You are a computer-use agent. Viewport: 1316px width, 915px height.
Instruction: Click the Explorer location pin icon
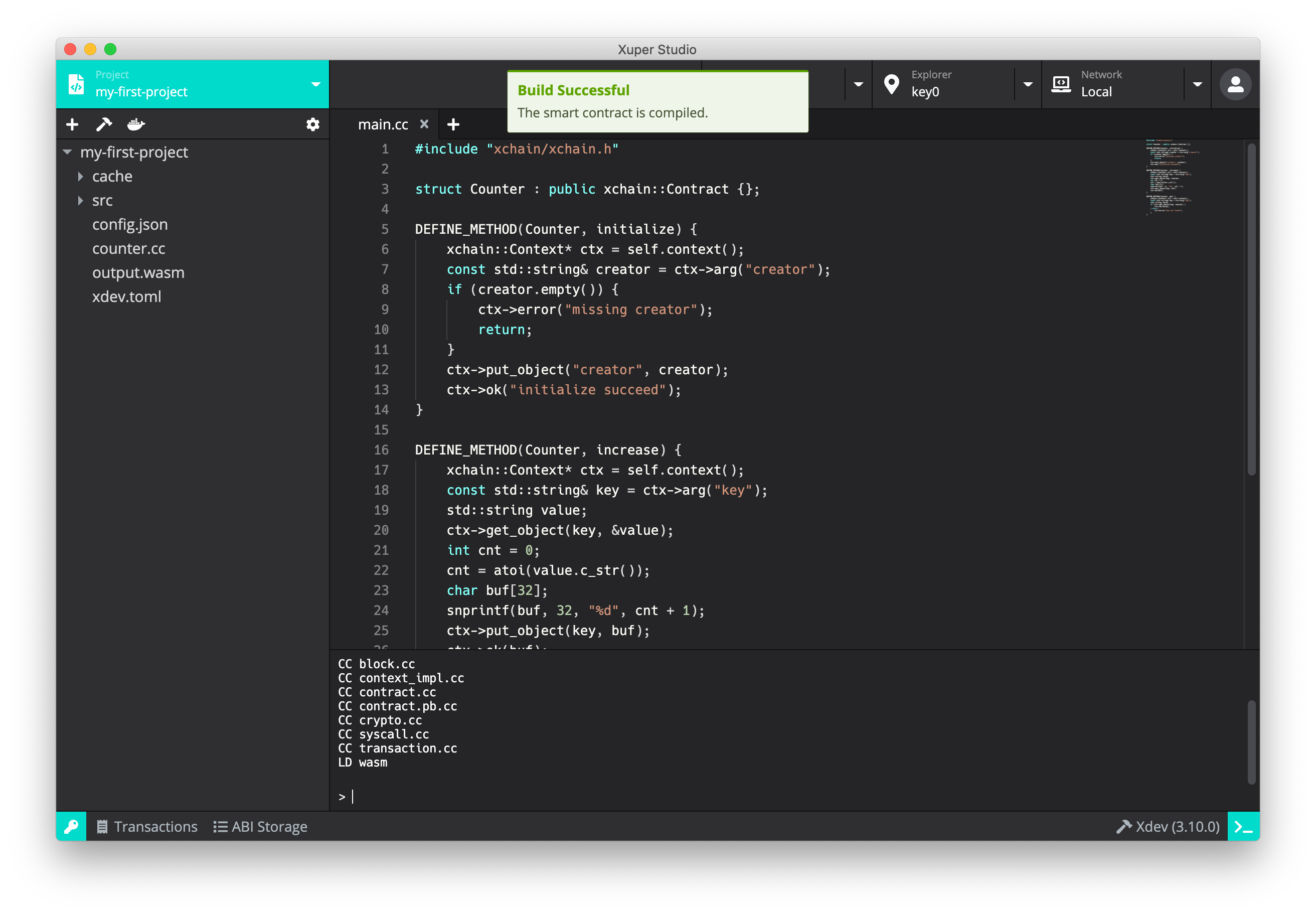coord(891,85)
